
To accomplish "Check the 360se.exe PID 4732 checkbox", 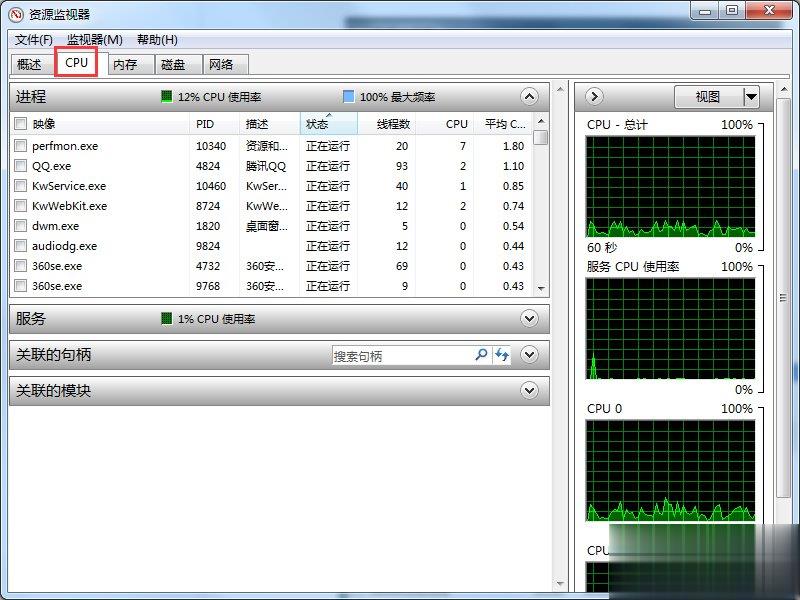I will (20, 266).
